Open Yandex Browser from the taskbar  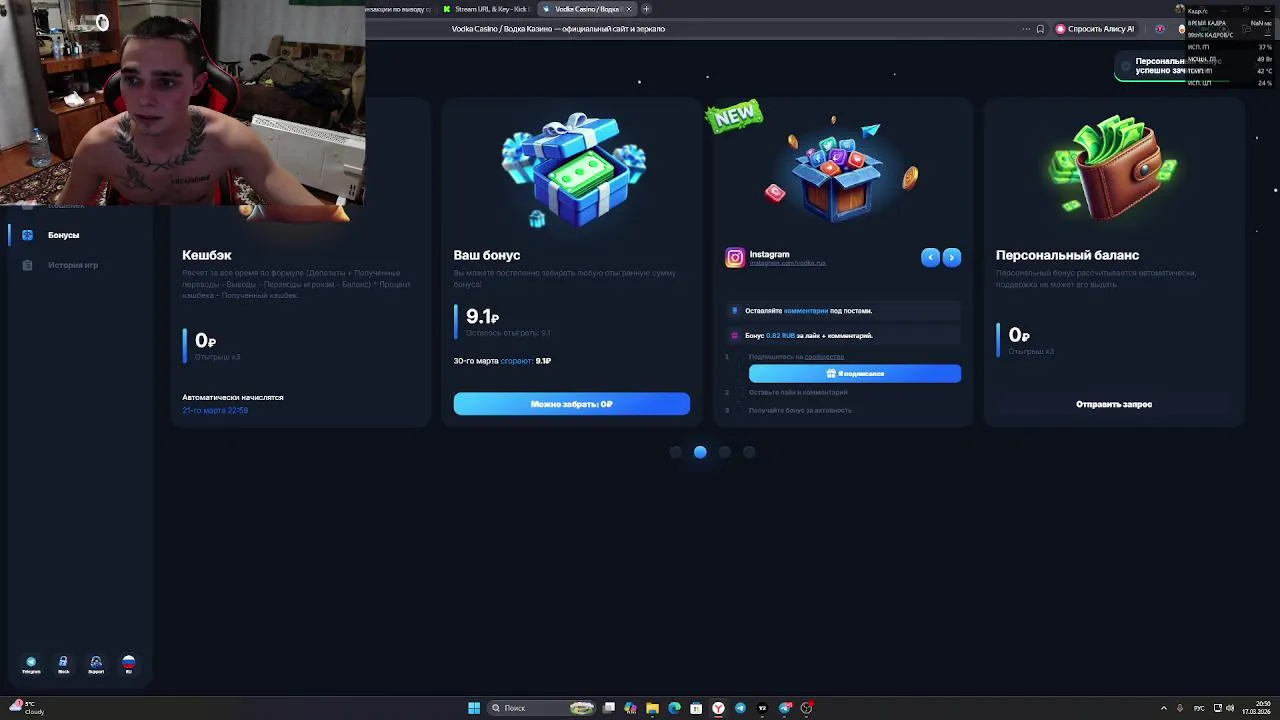tap(718, 708)
